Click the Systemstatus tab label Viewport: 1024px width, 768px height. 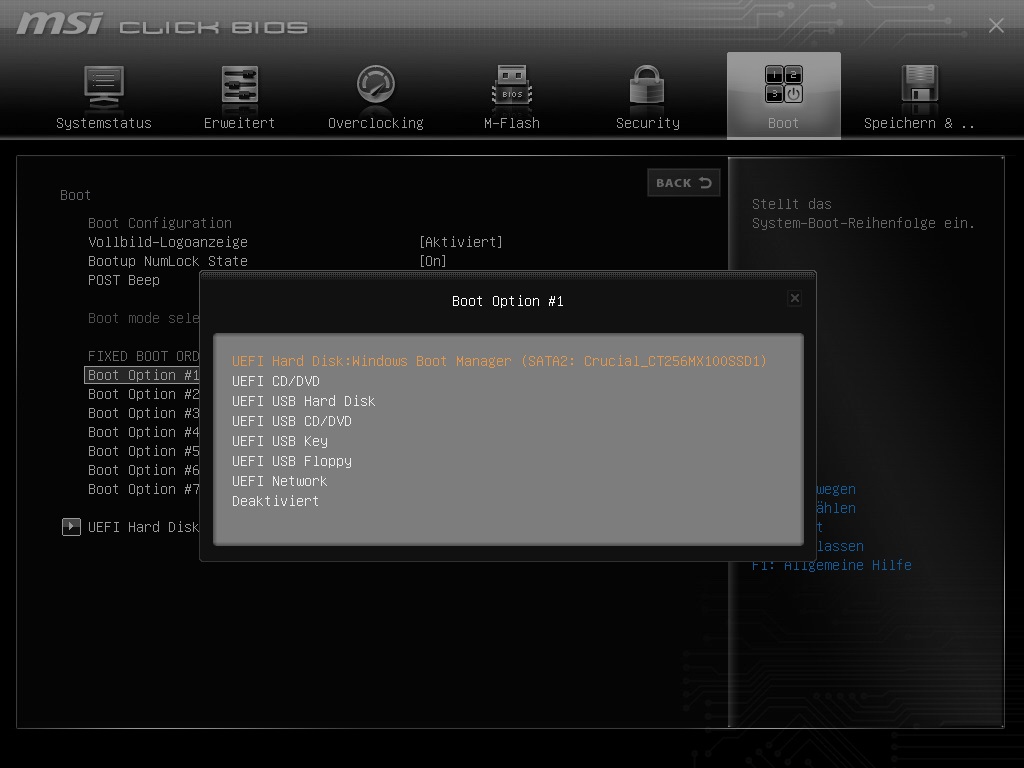104,123
